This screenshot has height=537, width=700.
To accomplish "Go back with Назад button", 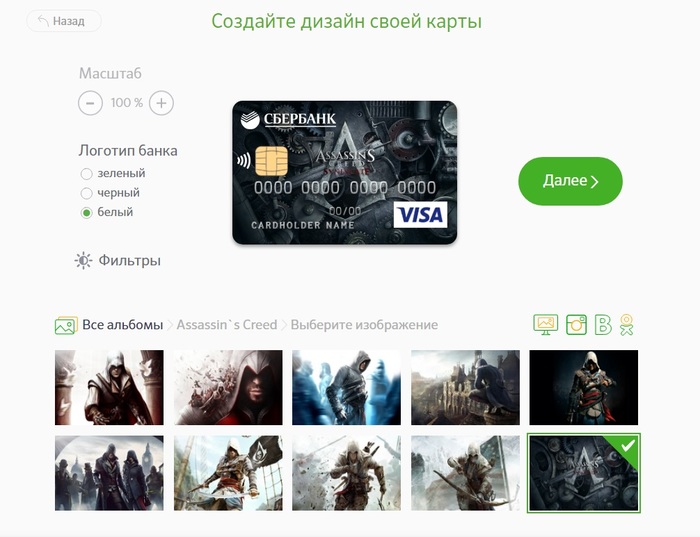I will tap(64, 21).
